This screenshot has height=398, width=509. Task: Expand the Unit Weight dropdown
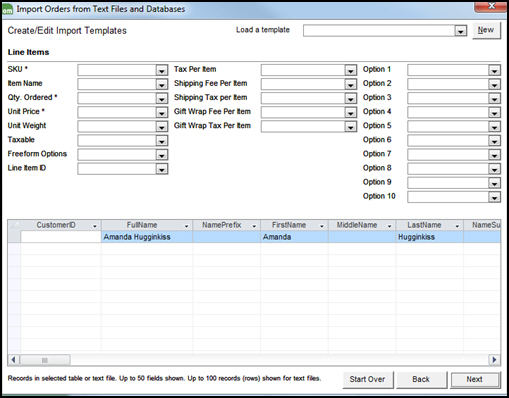pyautogui.click(x=162, y=127)
